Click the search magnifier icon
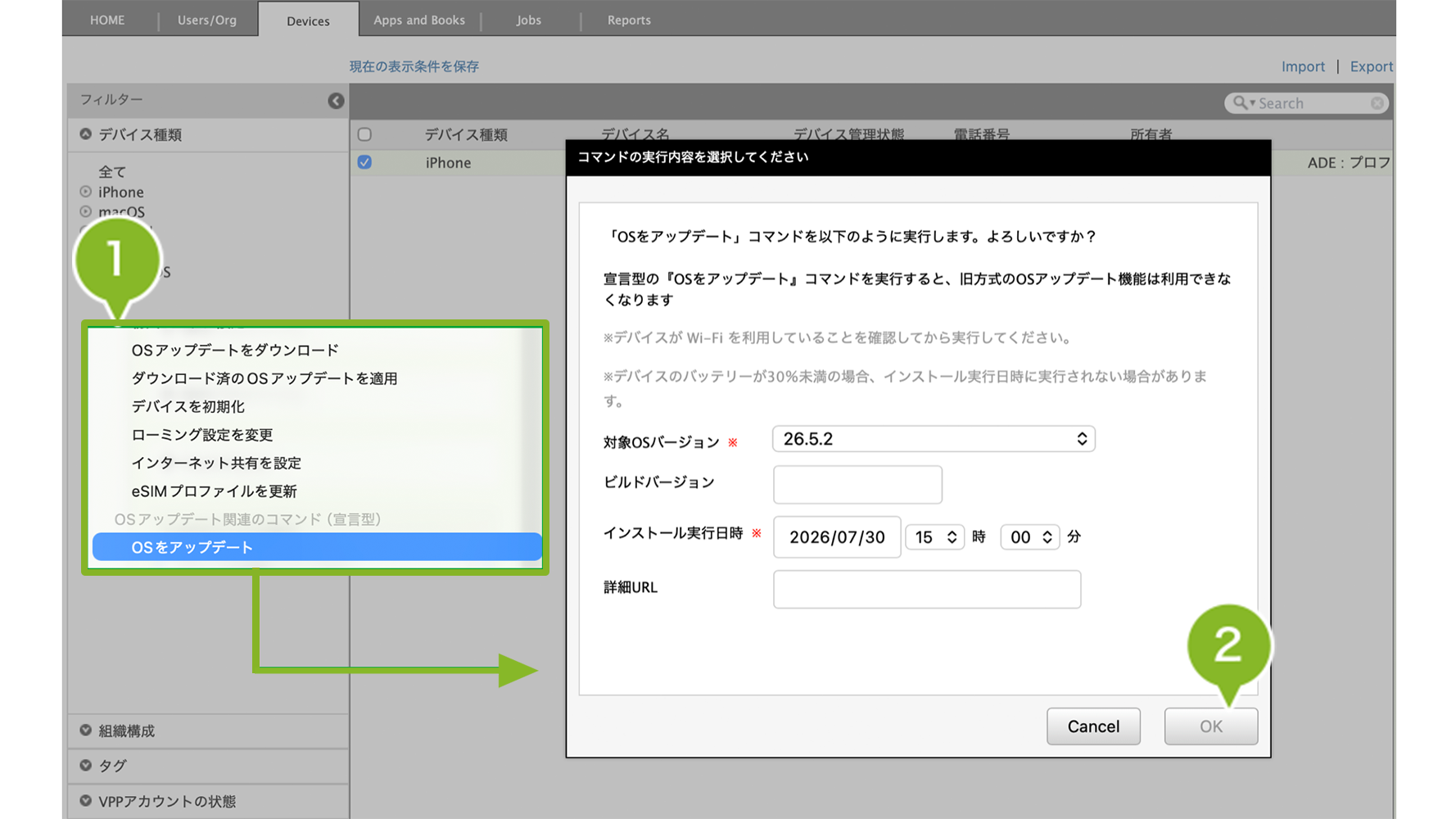 point(1241,103)
